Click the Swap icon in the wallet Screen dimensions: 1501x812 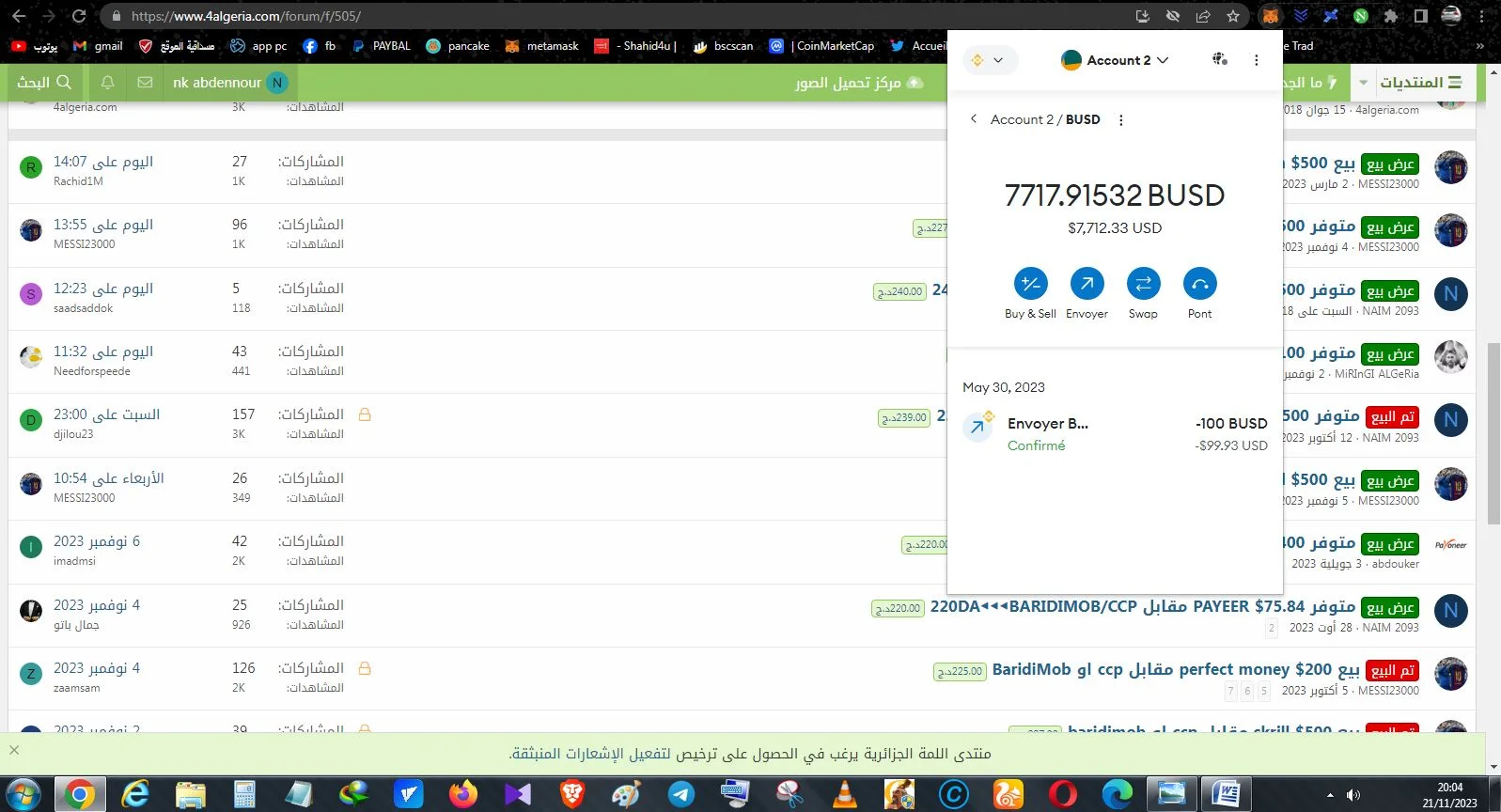1143,284
